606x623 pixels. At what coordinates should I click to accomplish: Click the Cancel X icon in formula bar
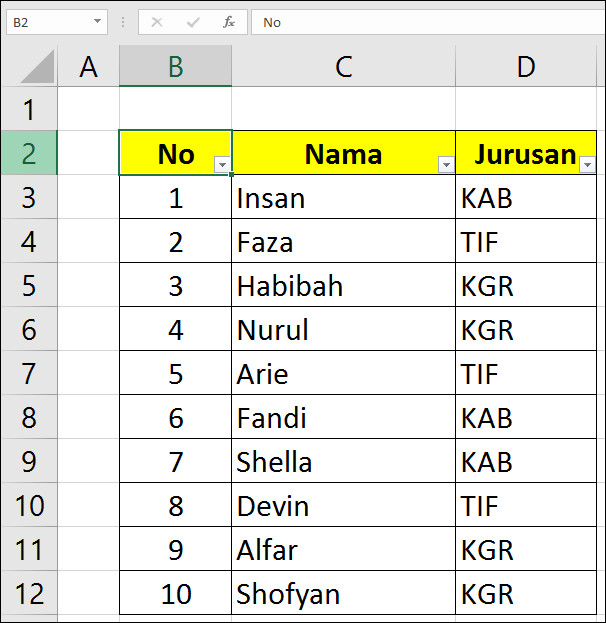click(x=157, y=22)
